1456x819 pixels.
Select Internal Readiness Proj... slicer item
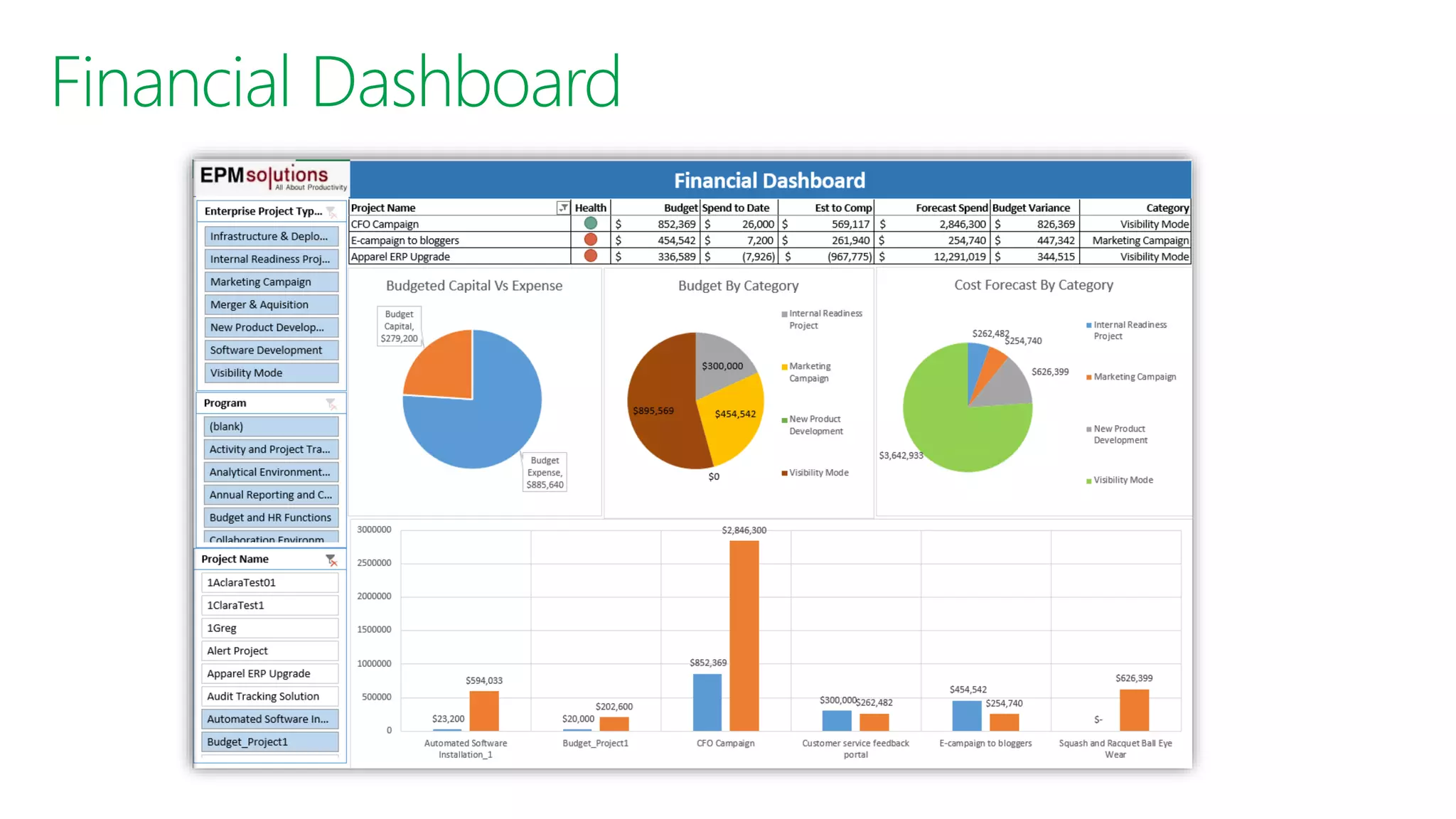tap(271, 259)
